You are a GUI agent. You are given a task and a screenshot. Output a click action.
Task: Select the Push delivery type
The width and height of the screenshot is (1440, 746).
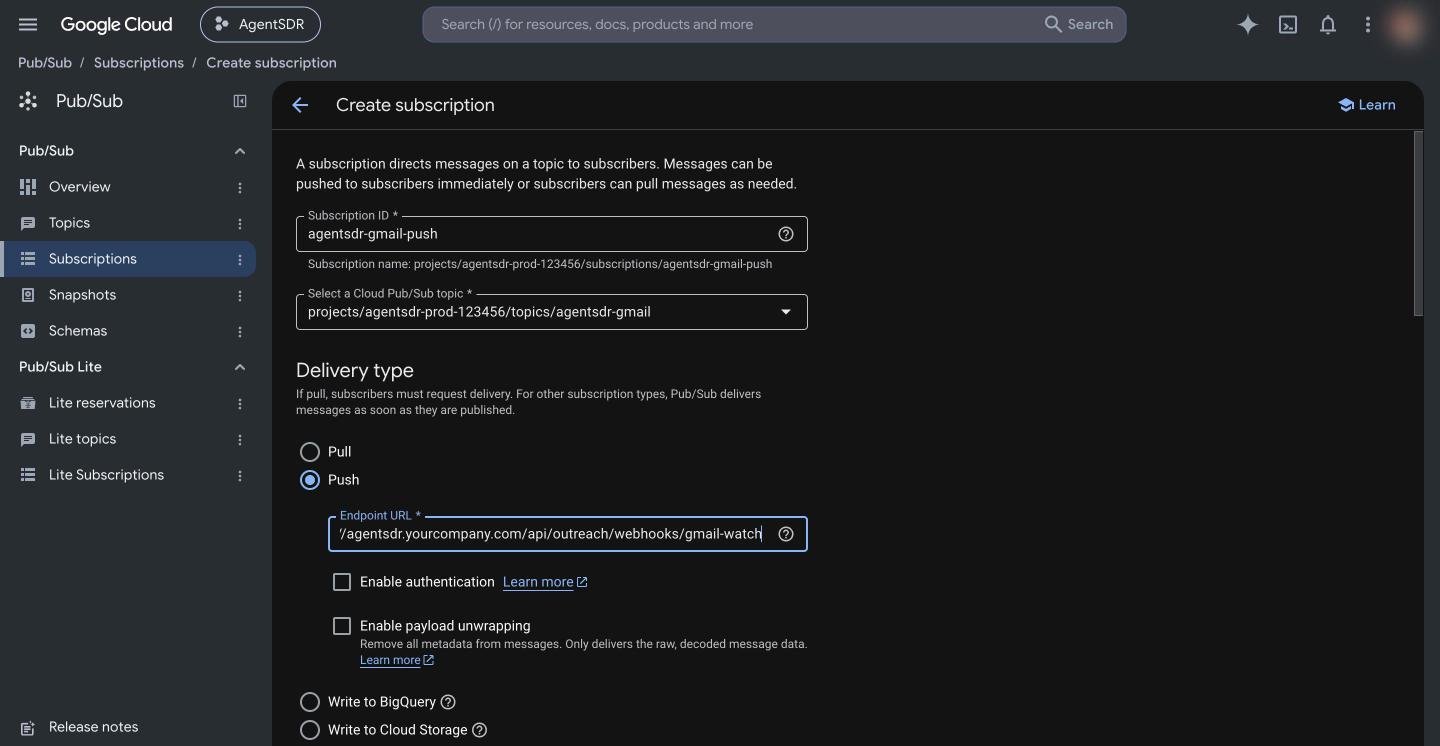310,480
